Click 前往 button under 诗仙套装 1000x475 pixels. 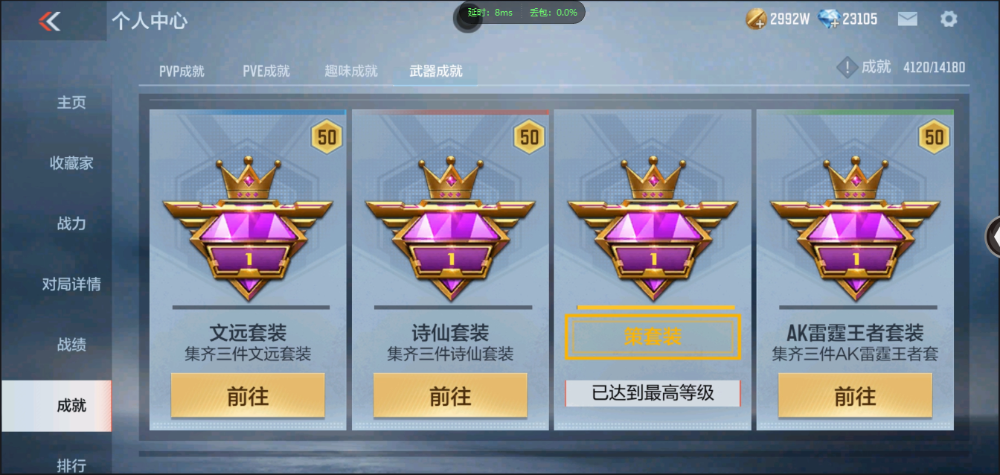coord(450,396)
